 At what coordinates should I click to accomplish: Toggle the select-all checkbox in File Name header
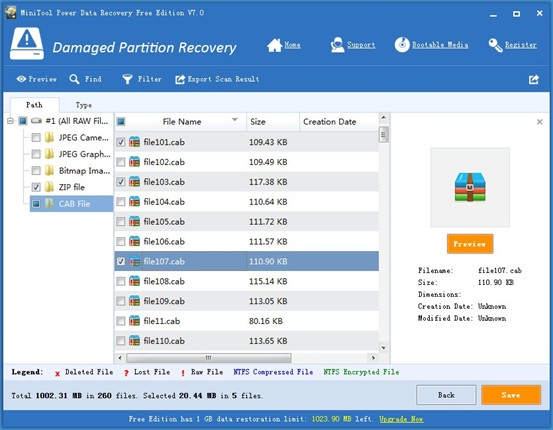point(121,122)
